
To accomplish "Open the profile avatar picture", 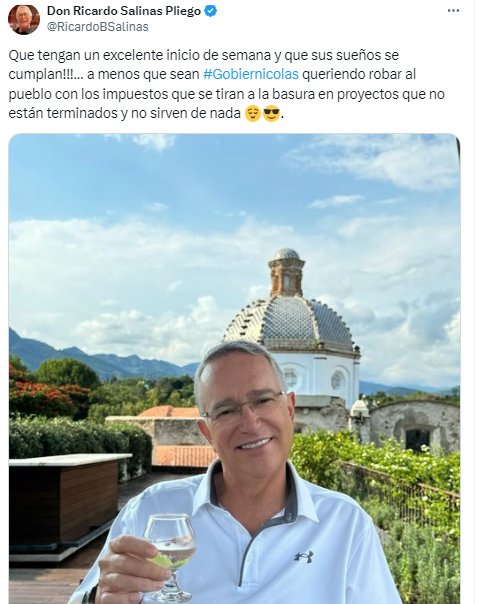I will point(24,19).
